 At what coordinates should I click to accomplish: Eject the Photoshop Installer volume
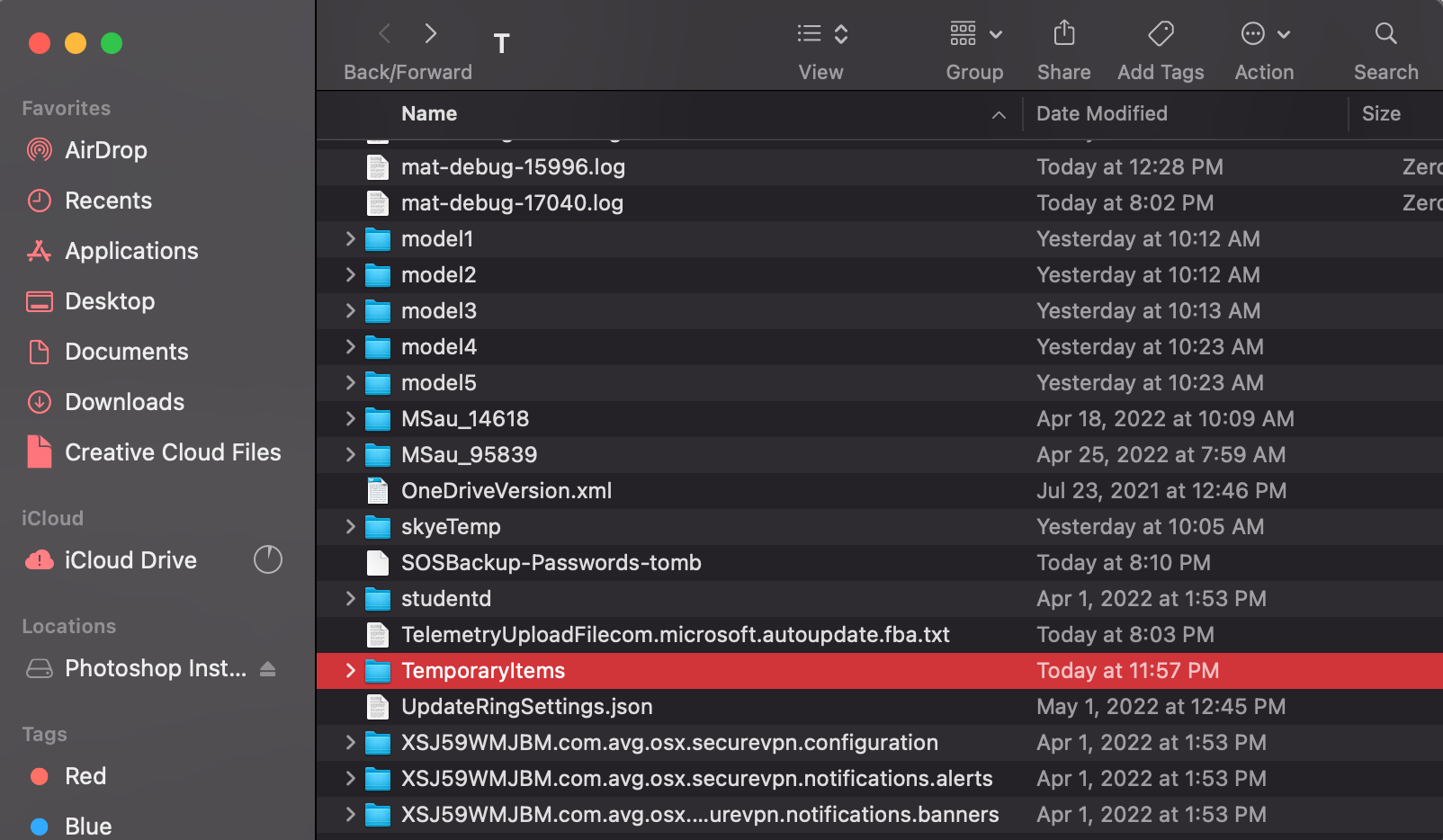268,669
